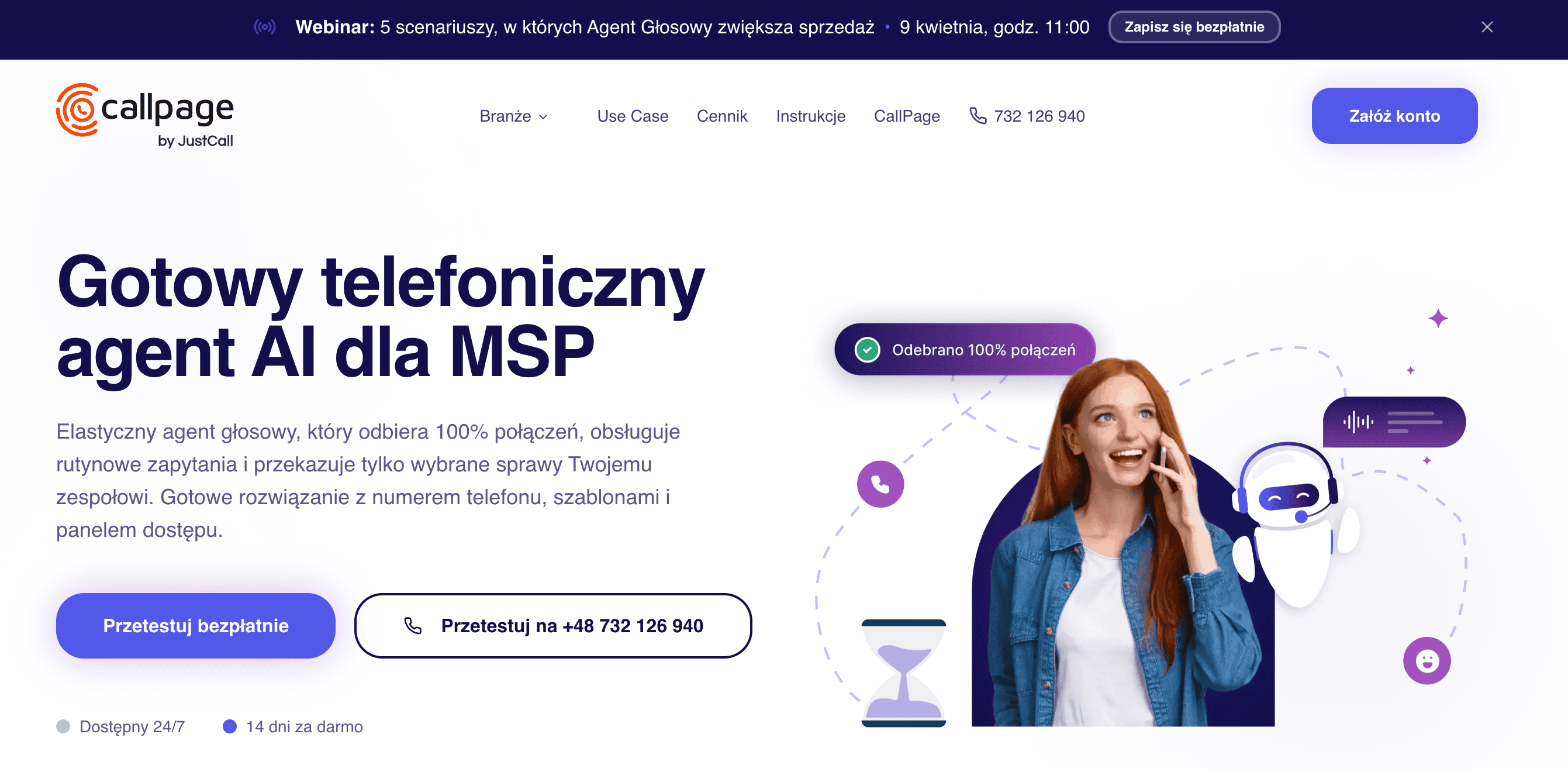
Task: Click the purple phone circle icon
Action: tap(880, 484)
